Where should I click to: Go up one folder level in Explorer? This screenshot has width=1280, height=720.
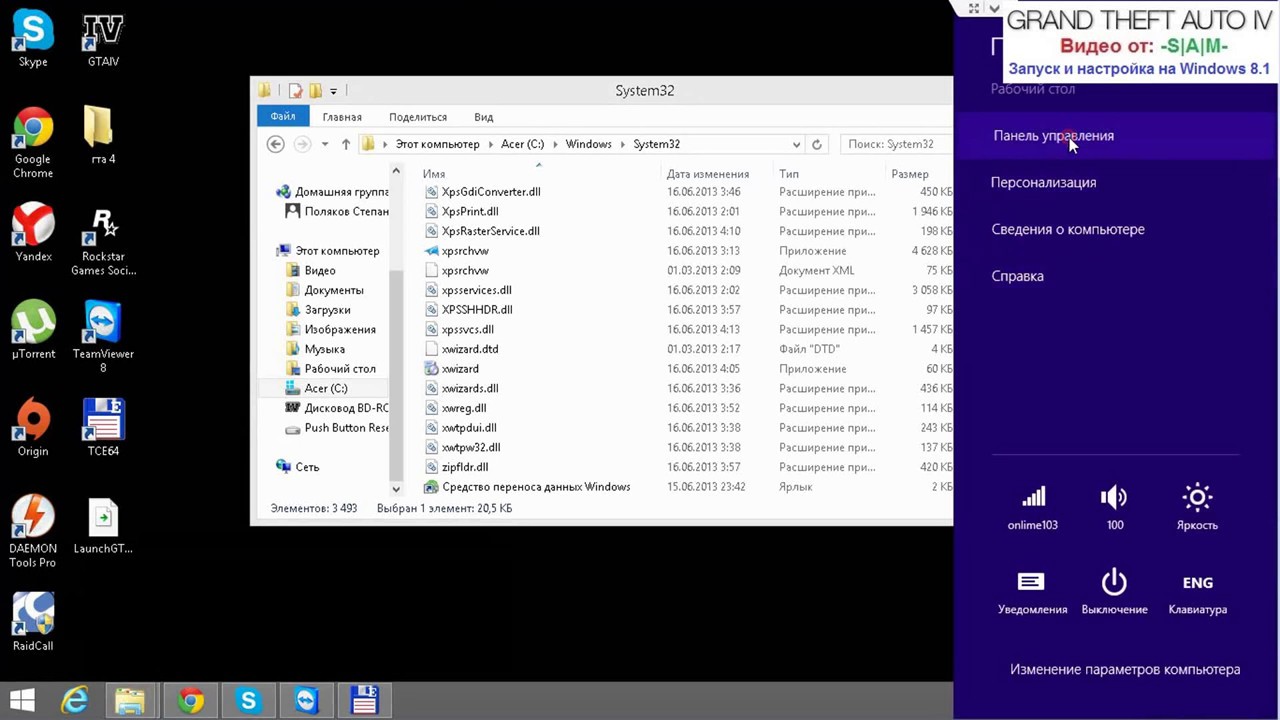pos(346,144)
